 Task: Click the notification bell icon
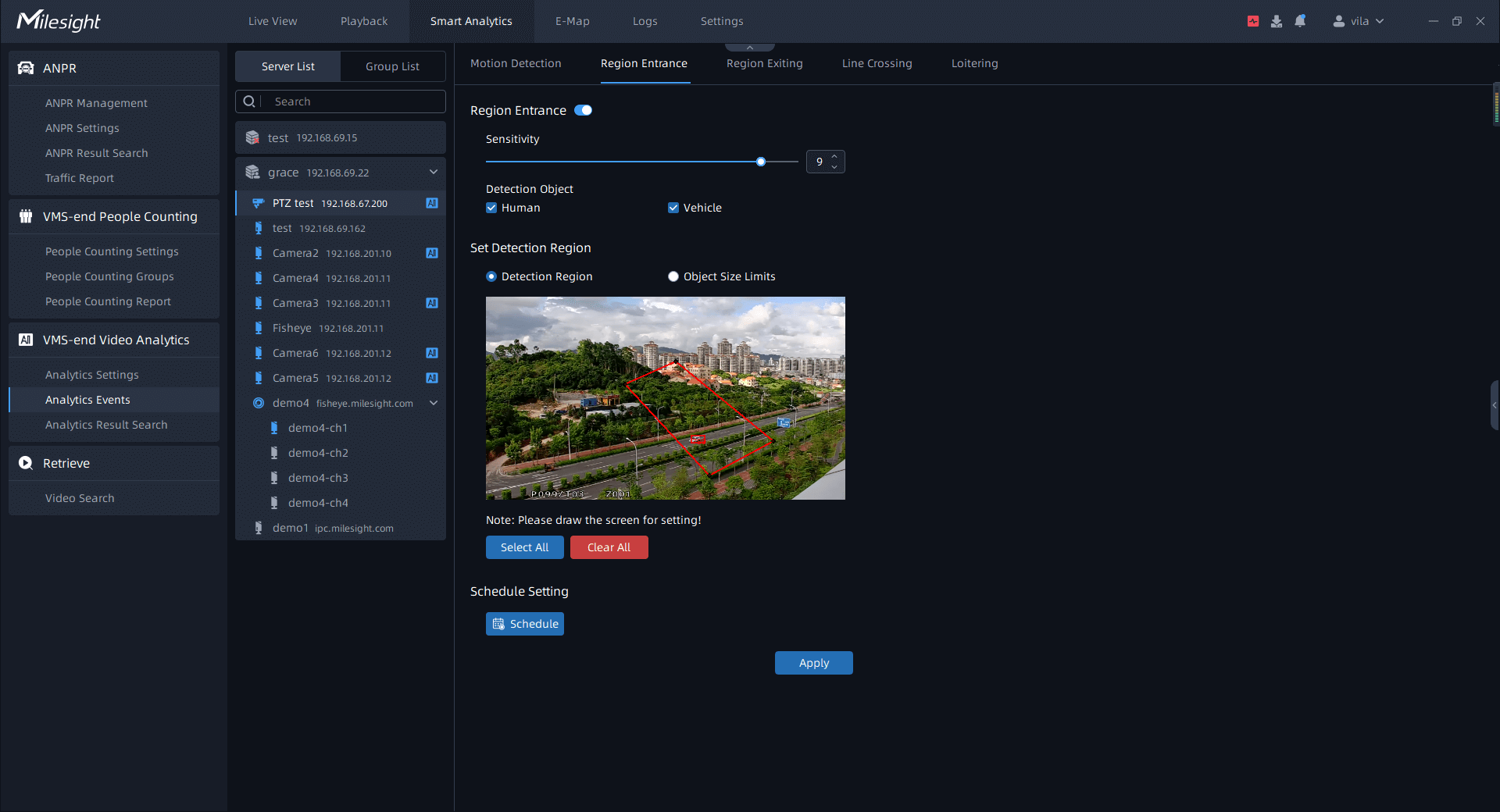(1300, 21)
